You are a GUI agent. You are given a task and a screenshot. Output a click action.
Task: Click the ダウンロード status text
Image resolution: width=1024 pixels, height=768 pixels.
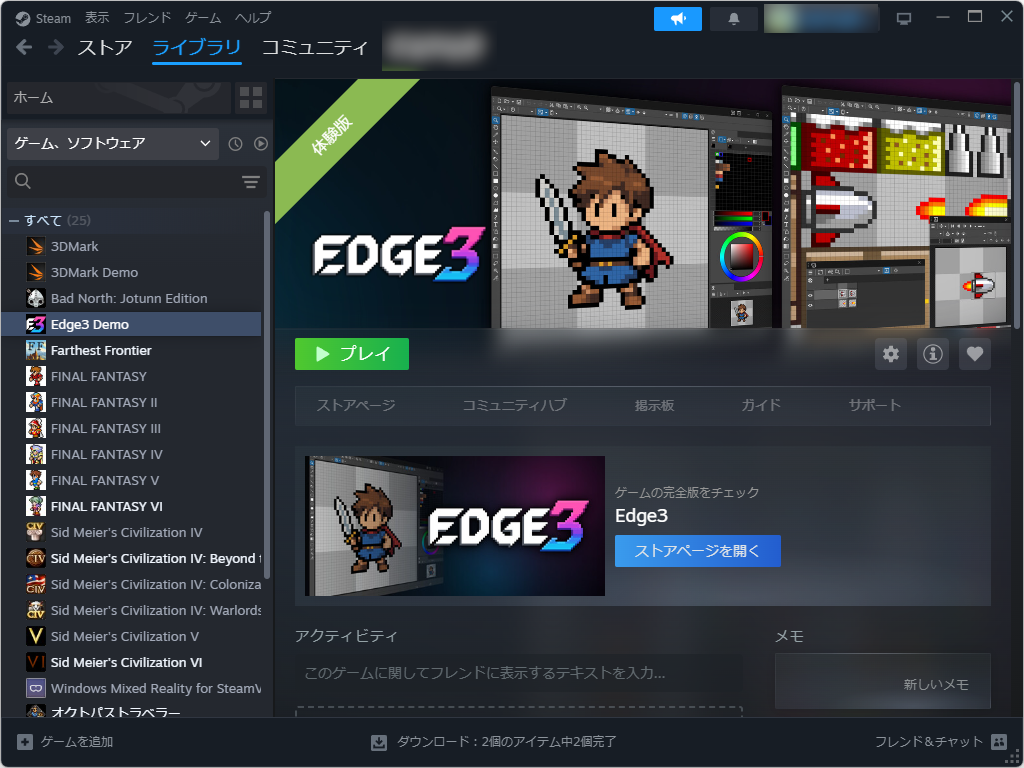click(x=507, y=742)
